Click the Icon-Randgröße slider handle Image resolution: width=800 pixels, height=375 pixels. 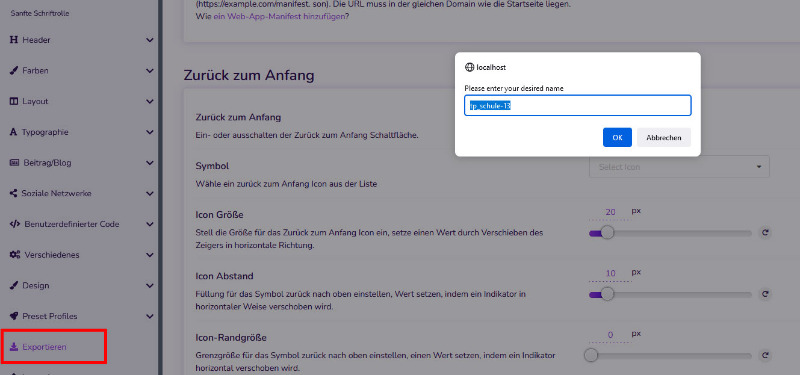(591, 355)
